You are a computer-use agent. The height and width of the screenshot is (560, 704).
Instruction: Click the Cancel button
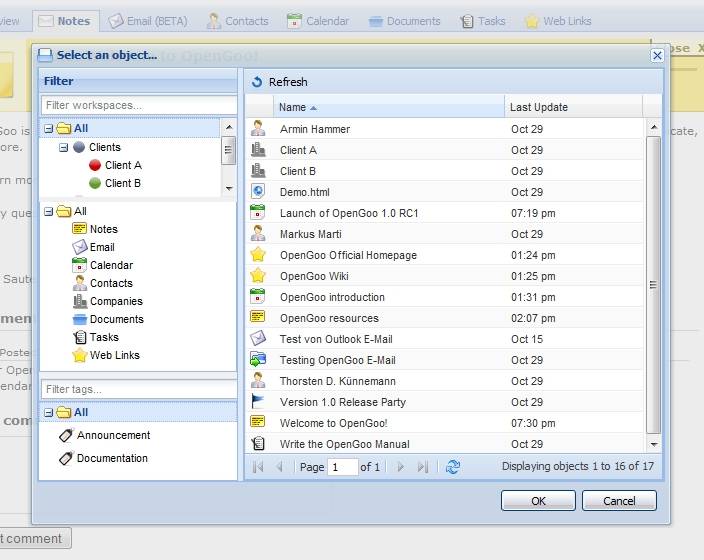619,500
